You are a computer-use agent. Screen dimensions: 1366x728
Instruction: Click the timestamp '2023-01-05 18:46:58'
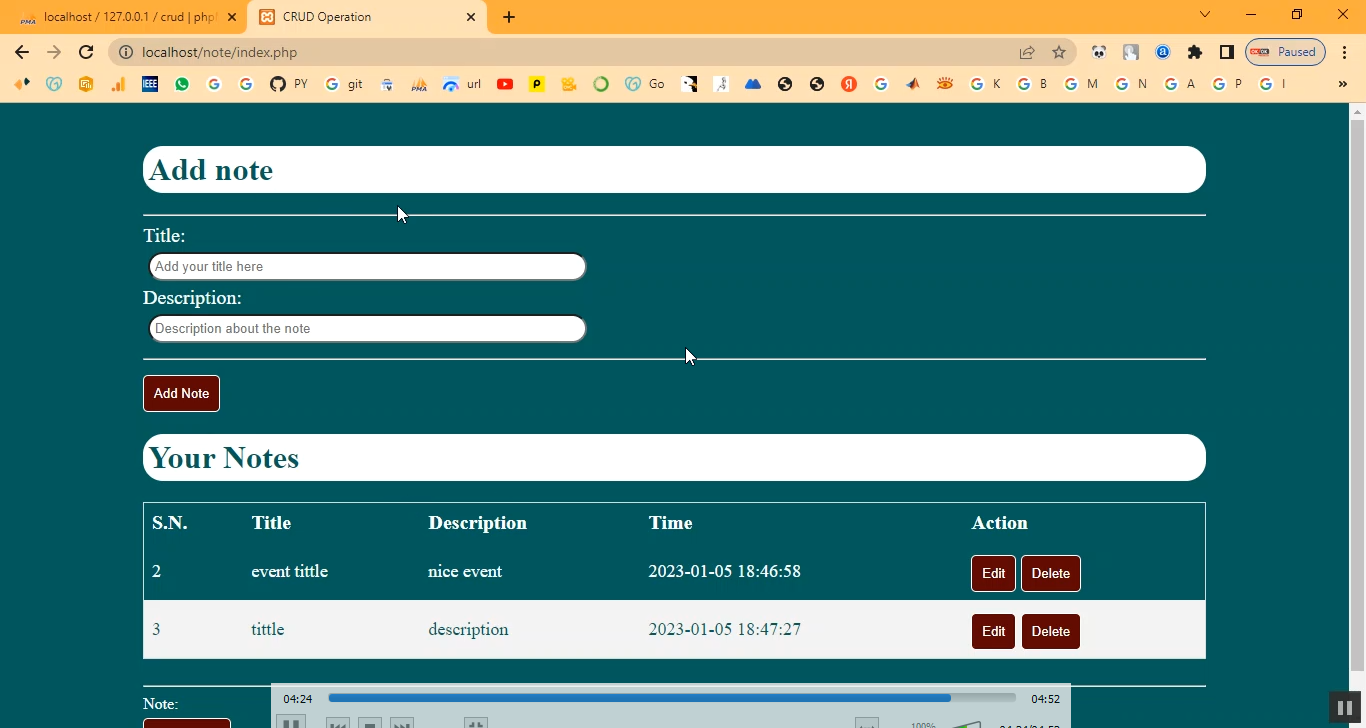point(725,571)
